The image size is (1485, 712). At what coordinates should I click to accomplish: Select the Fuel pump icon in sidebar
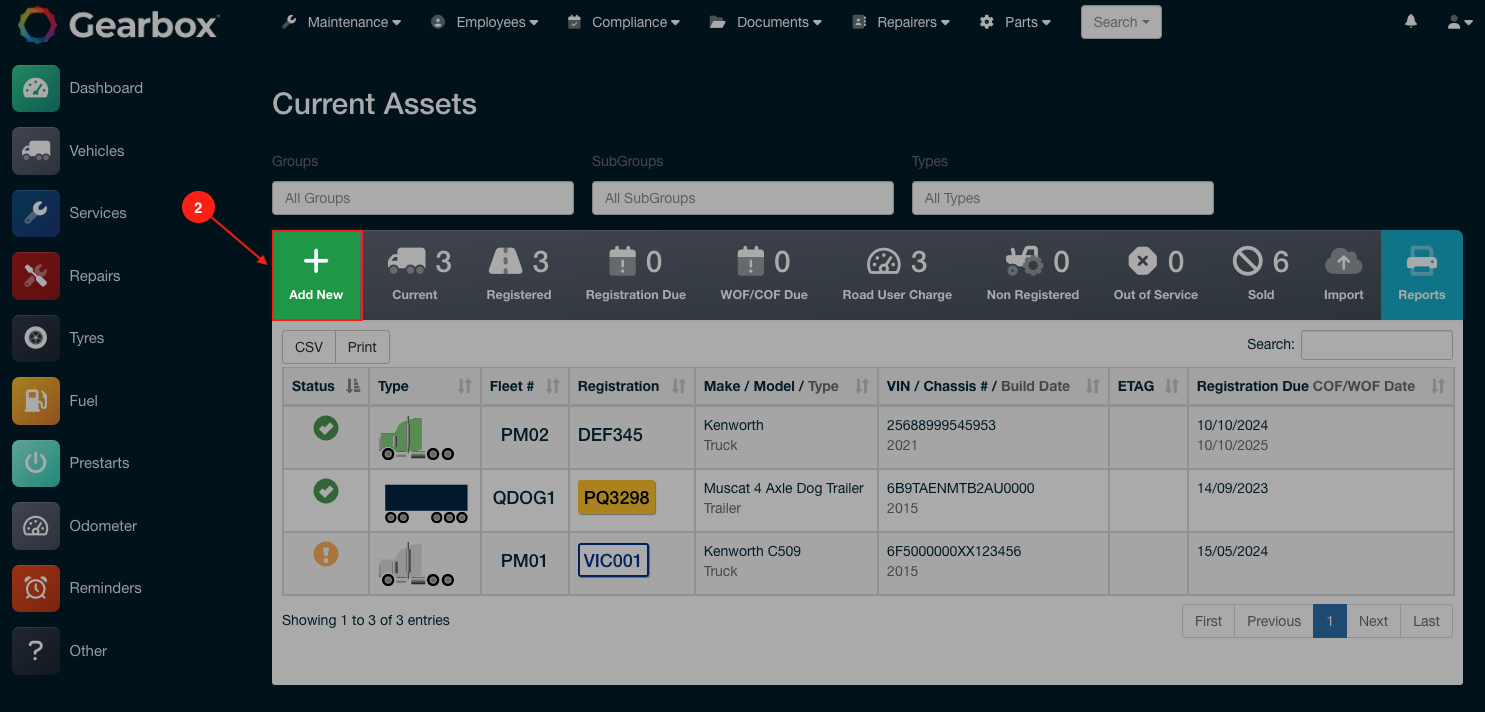[x=36, y=400]
